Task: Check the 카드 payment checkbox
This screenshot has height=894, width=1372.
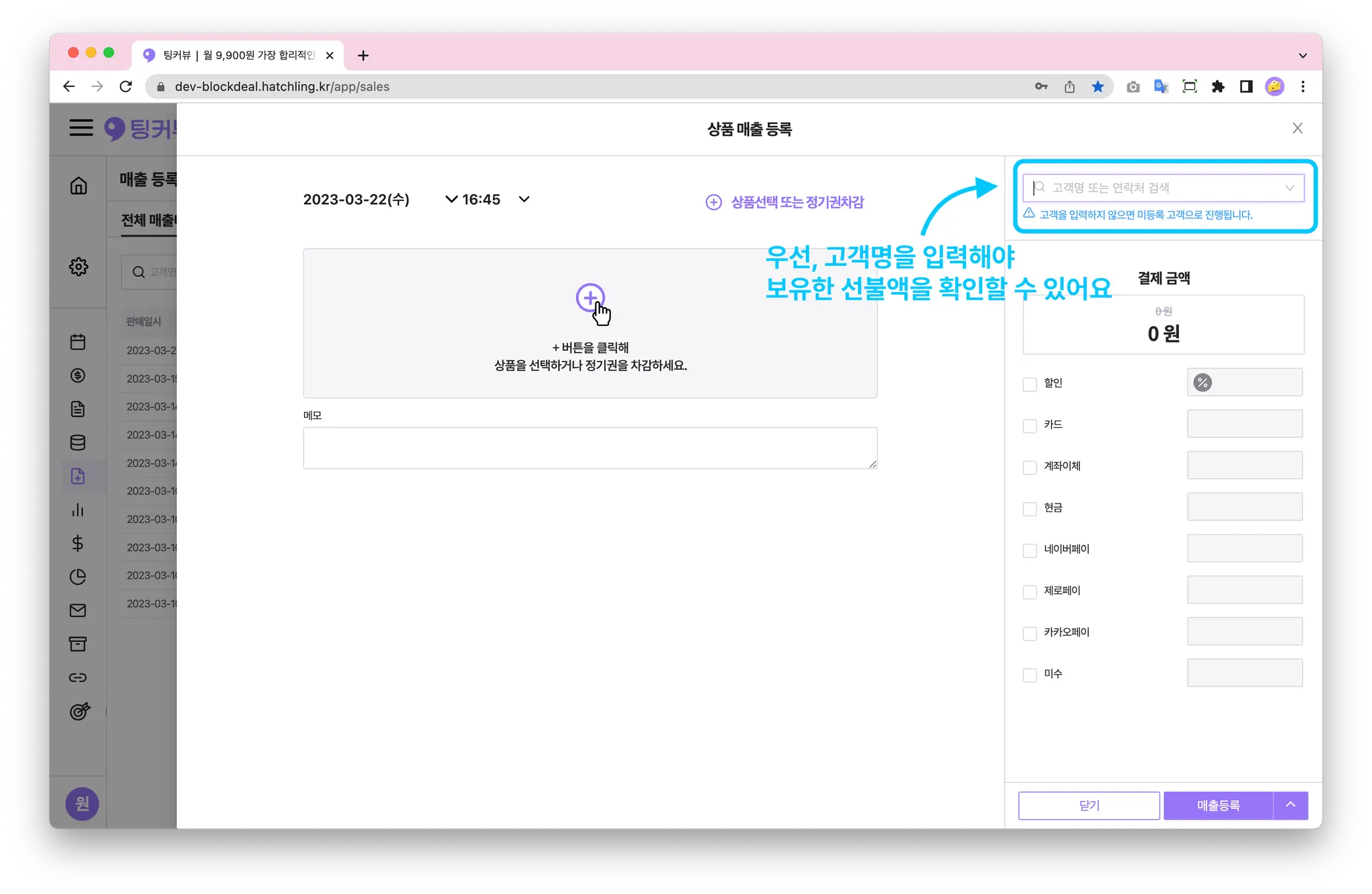Action: [1030, 425]
